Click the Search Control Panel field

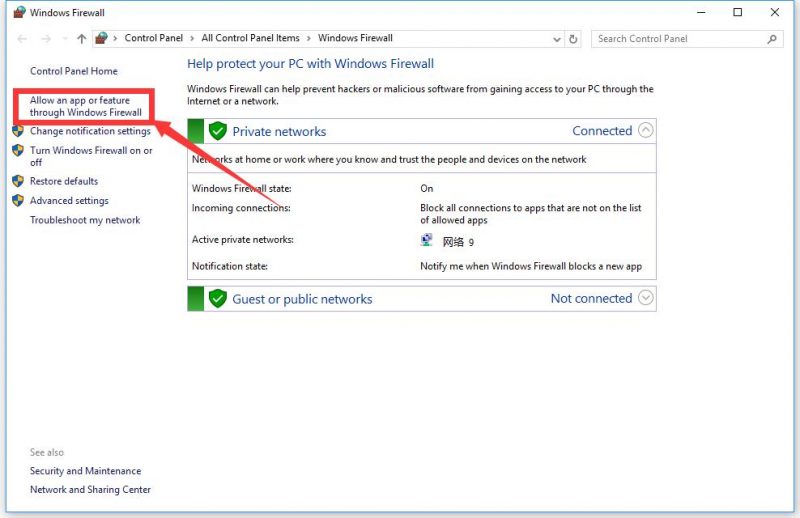coord(687,39)
